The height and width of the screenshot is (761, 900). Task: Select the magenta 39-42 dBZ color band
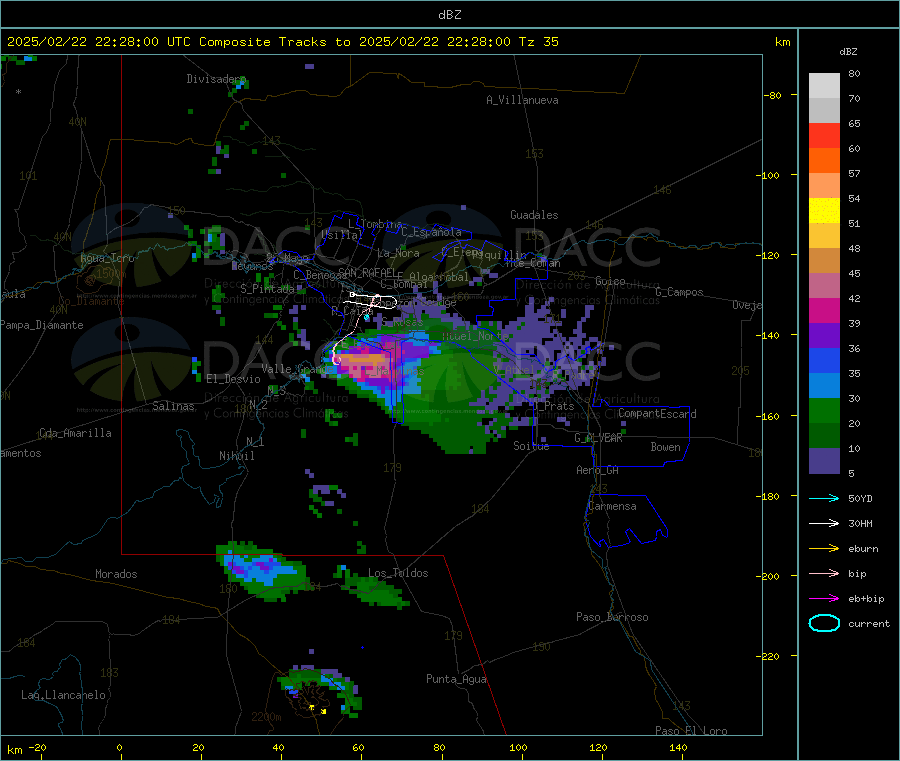pos(824,310)
